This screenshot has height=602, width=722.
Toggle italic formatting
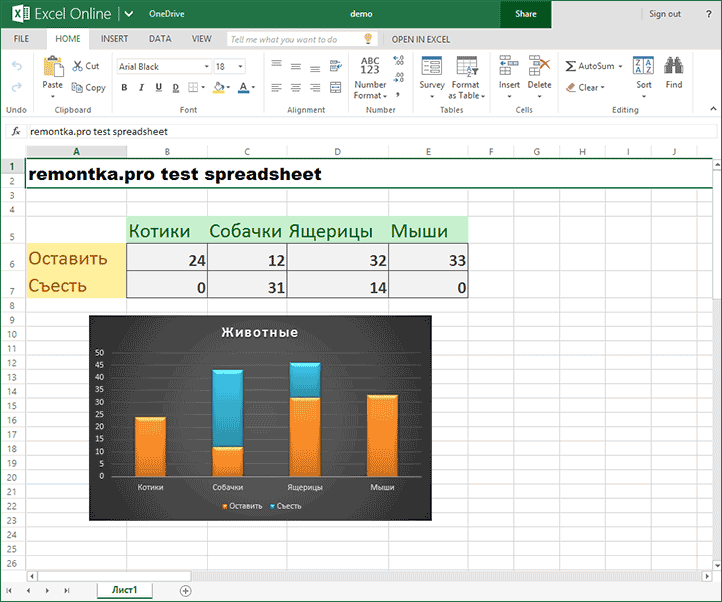coord(141,87)
